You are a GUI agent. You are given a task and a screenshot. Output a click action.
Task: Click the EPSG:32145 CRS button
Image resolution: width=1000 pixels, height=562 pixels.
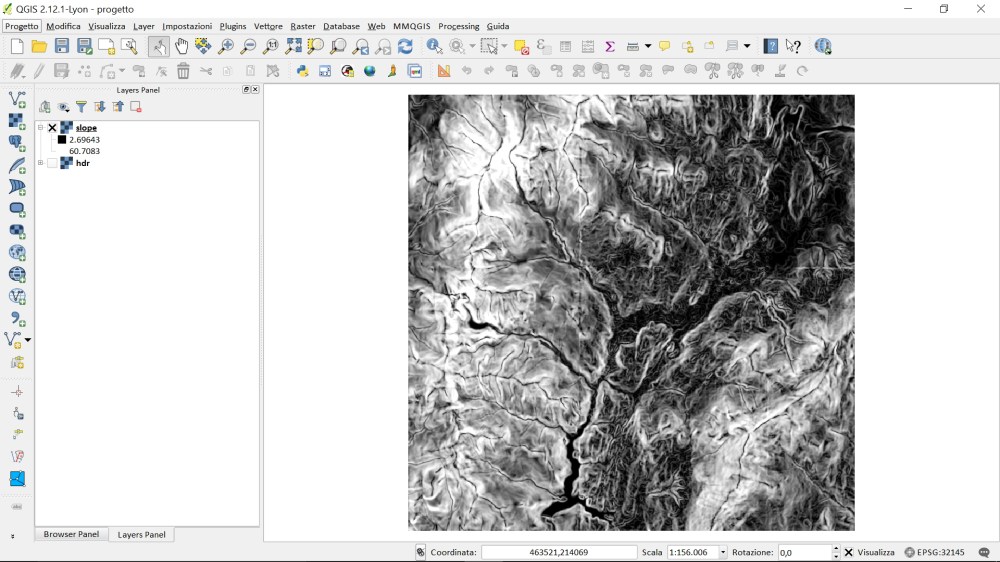[934, 552]
